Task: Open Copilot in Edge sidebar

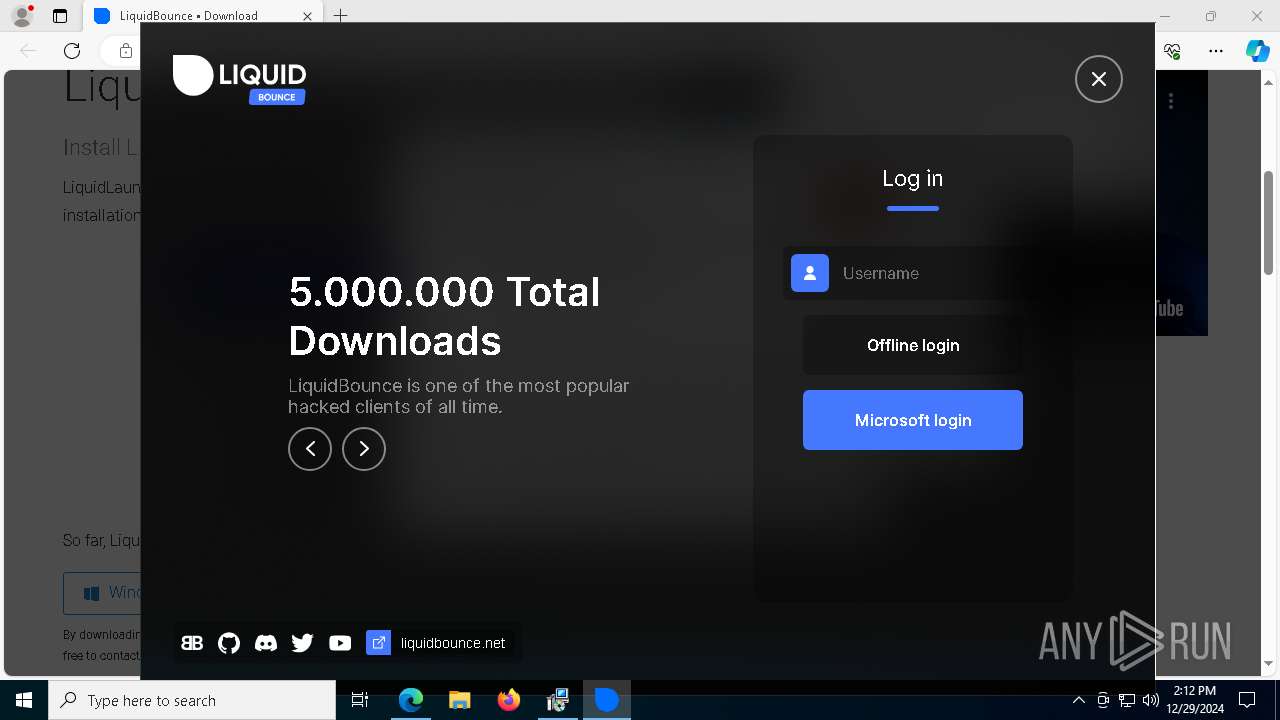Action: (1257, 51)
